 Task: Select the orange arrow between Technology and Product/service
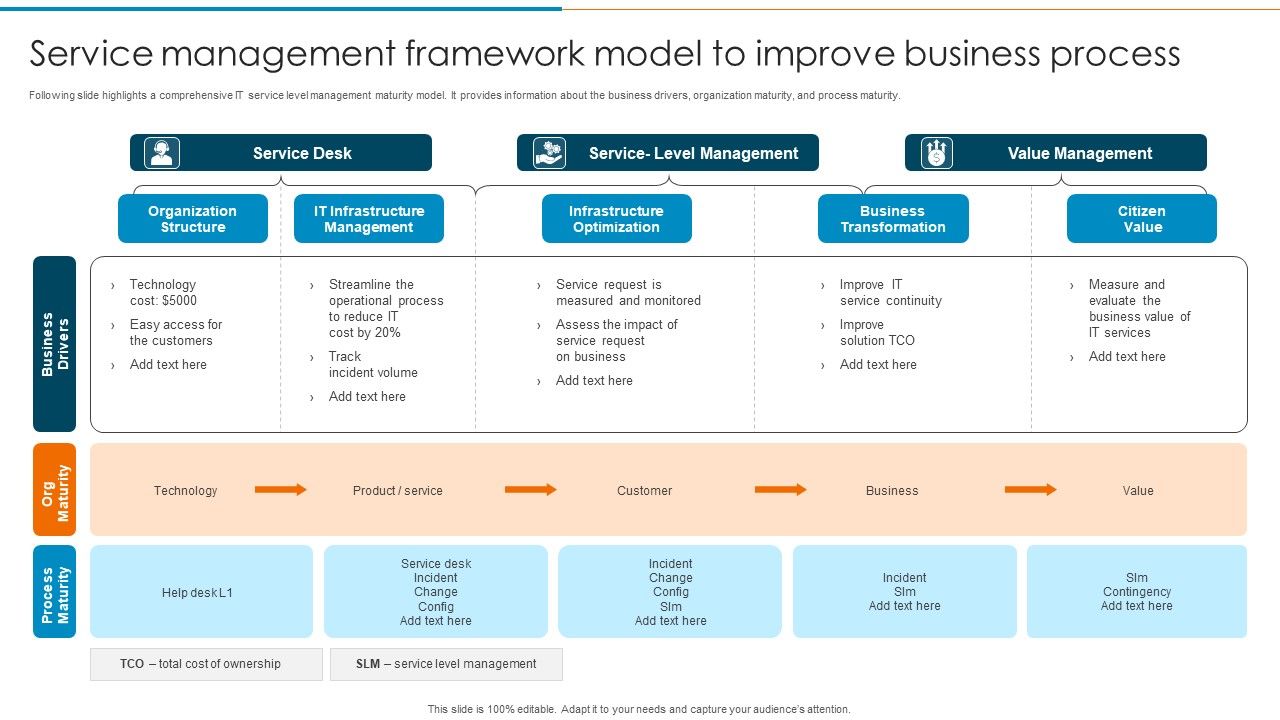pos(283,490)
